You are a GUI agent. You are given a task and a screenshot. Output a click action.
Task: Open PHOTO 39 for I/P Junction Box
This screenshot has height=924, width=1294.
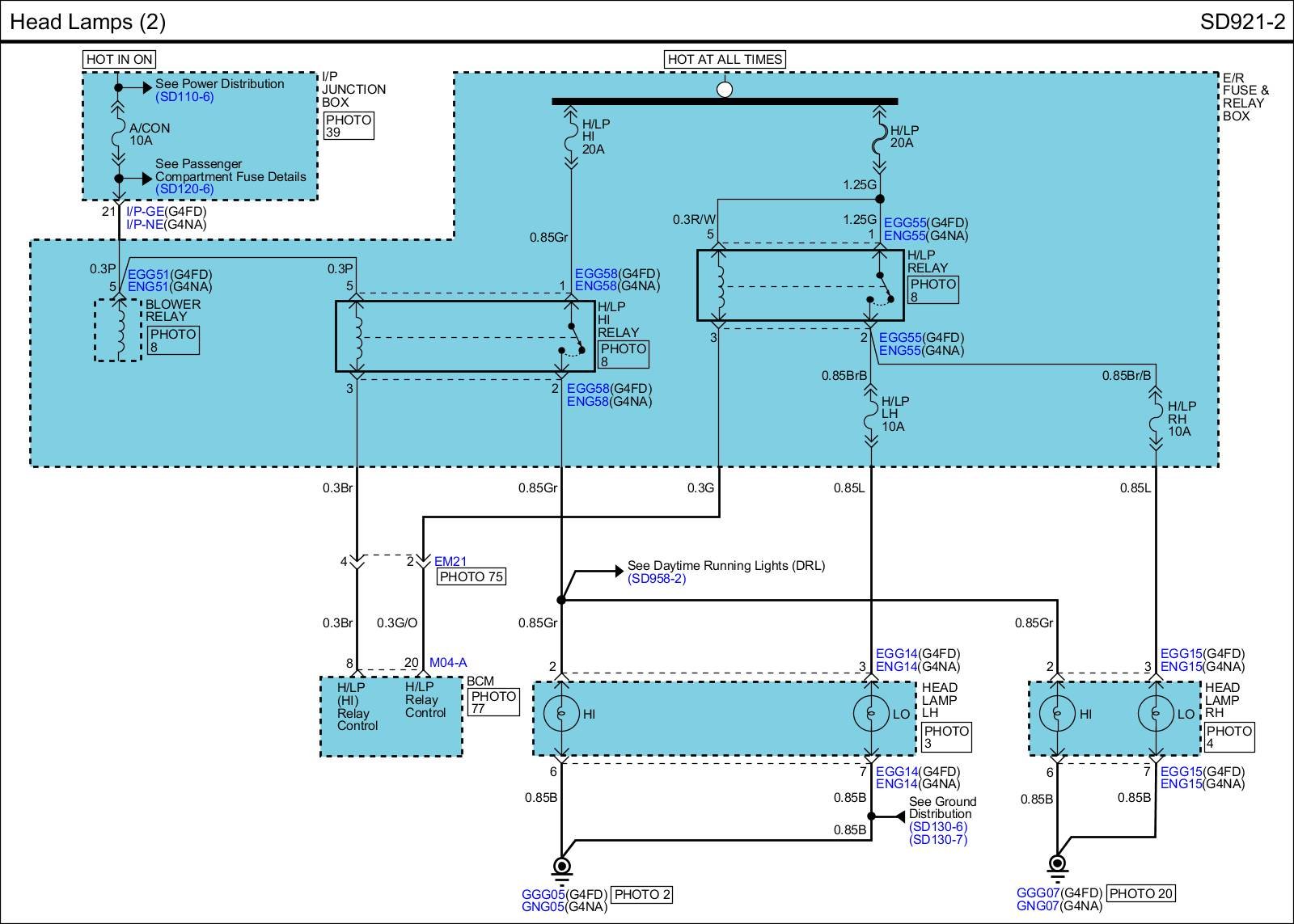tap(349, 126)
